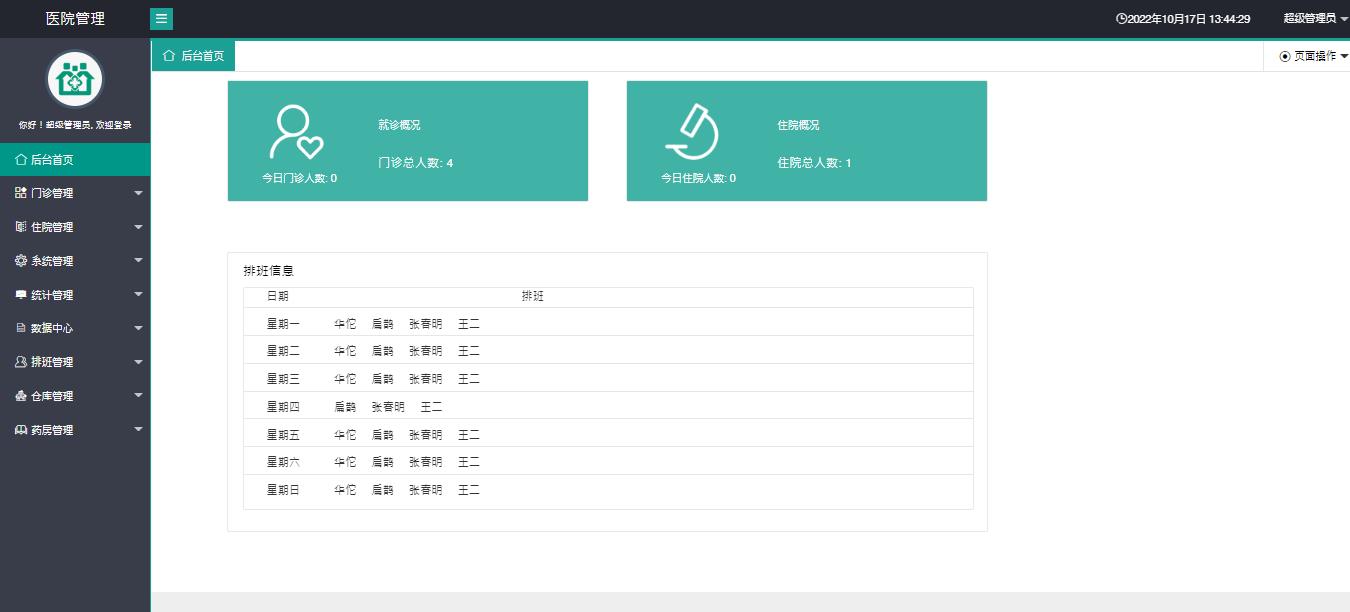
Task: Expand the 统计管理 menu arrow
Action: click(x=139, y=295)
